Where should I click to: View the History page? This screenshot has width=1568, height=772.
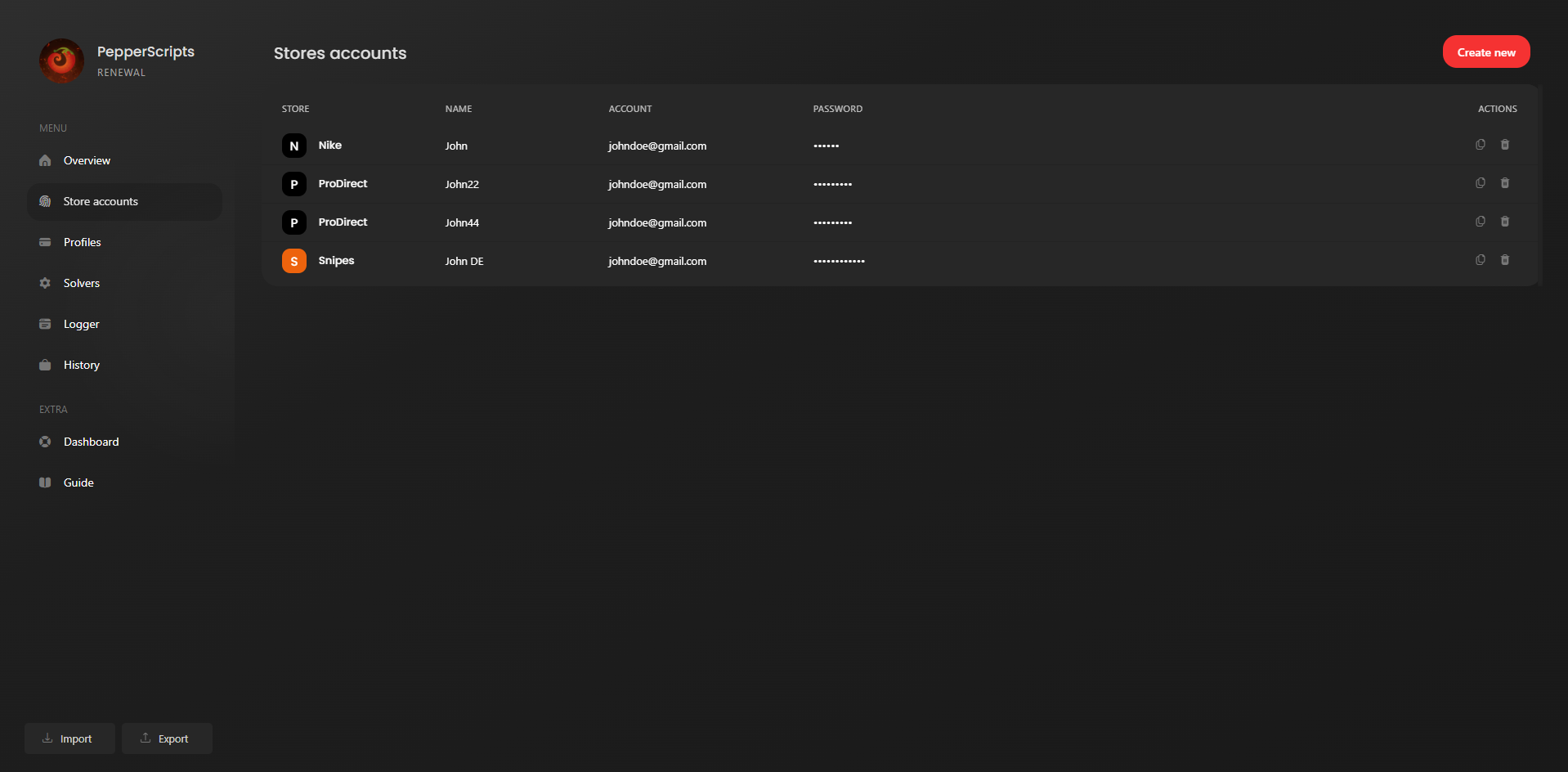click(x=81, y=366)
